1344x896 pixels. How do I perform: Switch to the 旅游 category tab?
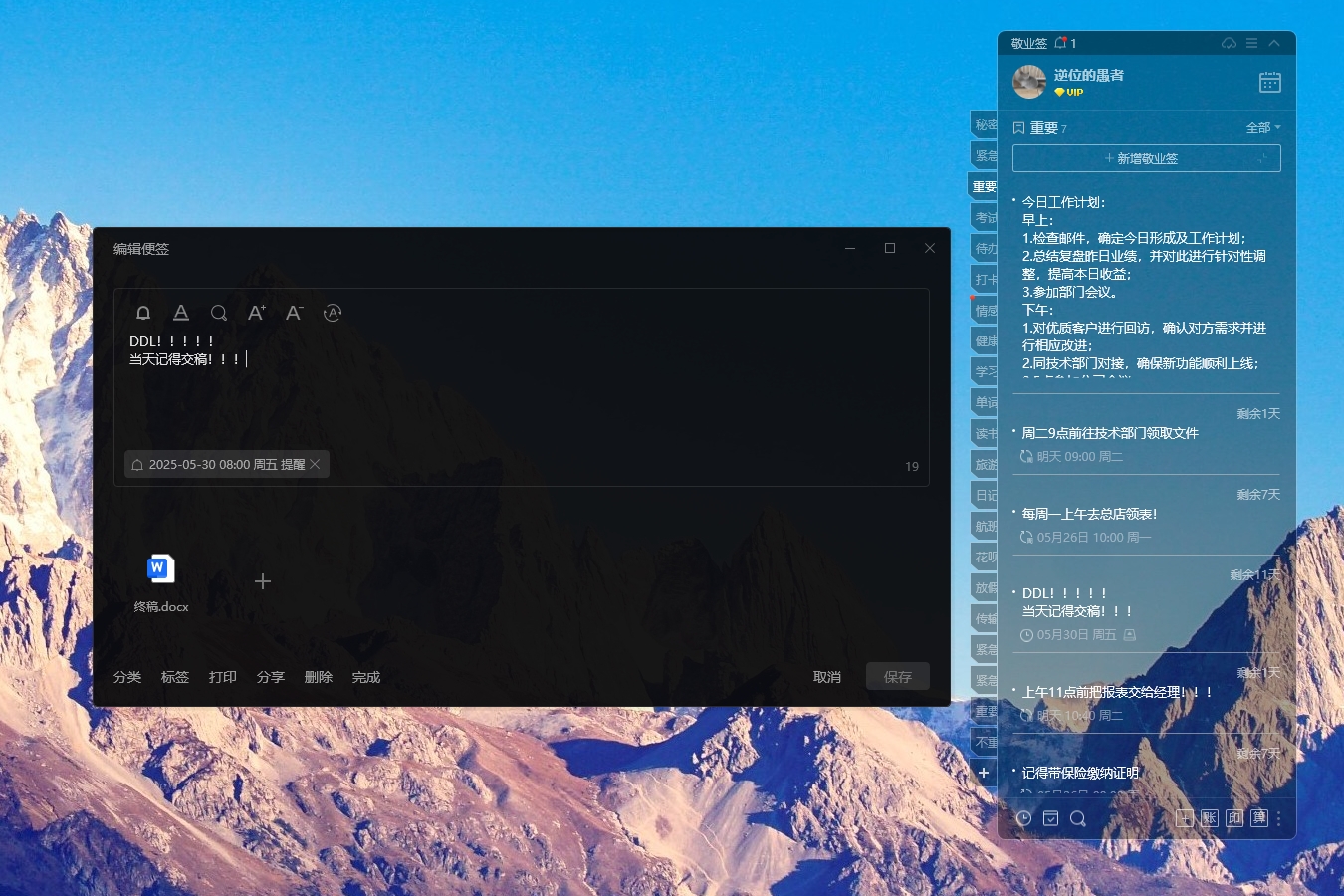[x=985, y=464]
